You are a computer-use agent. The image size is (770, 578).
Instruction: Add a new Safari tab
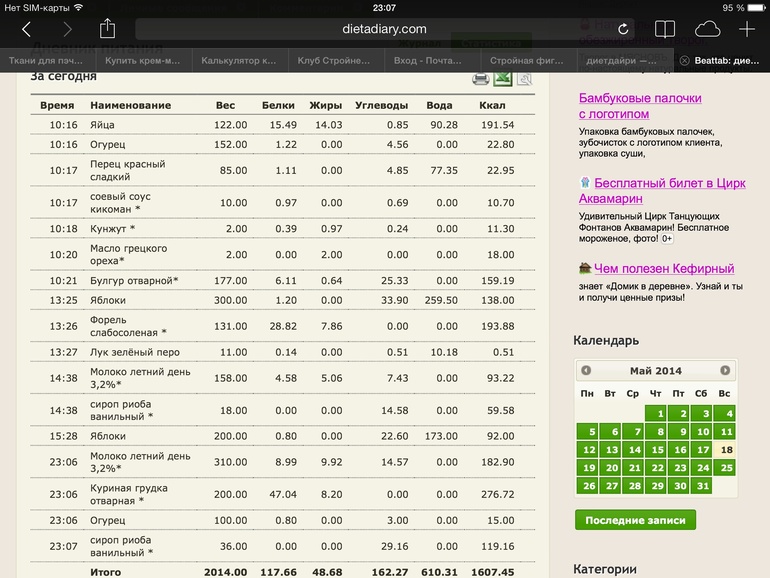click(747, 29)
